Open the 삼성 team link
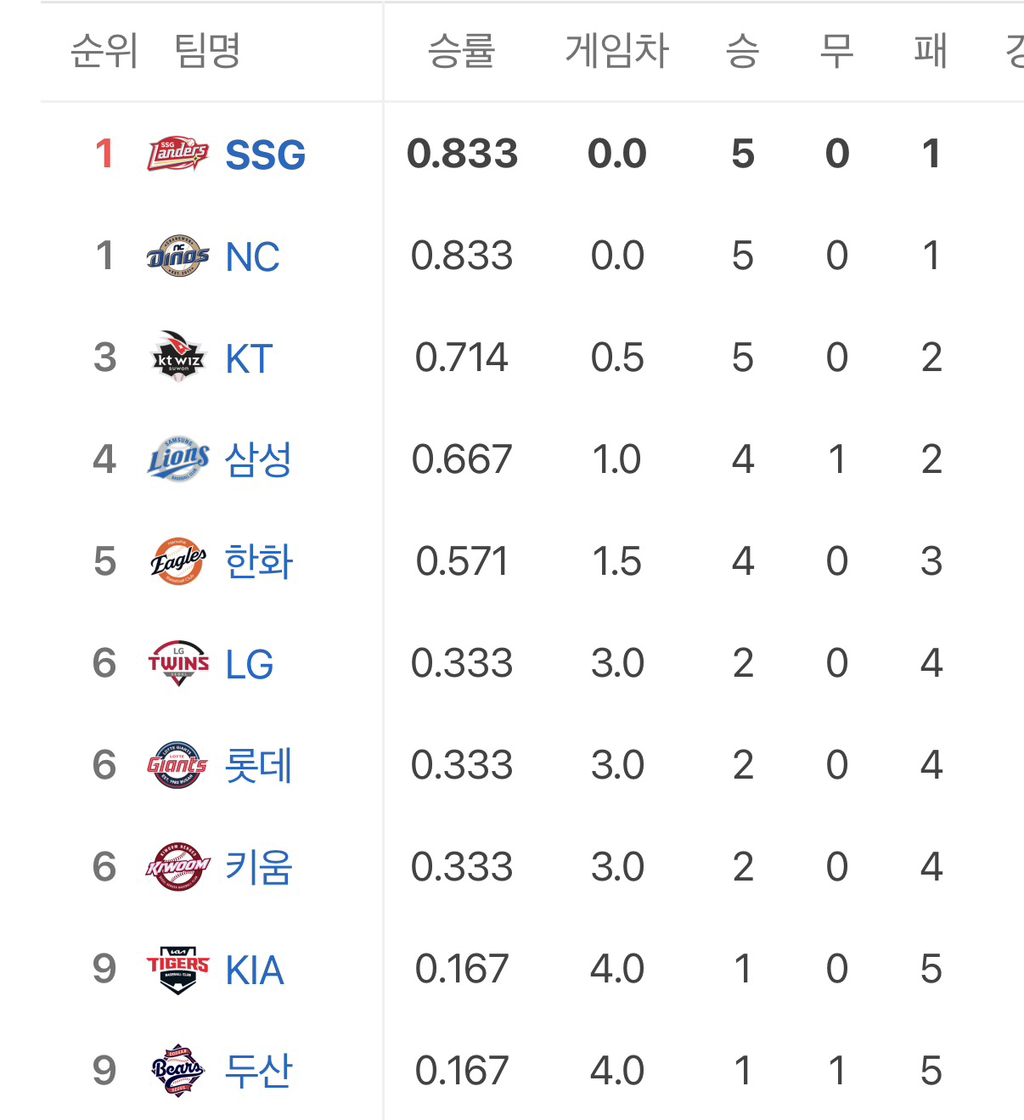The width and height of the screenshot is (1024, 1120). click(x=258, y=460)
